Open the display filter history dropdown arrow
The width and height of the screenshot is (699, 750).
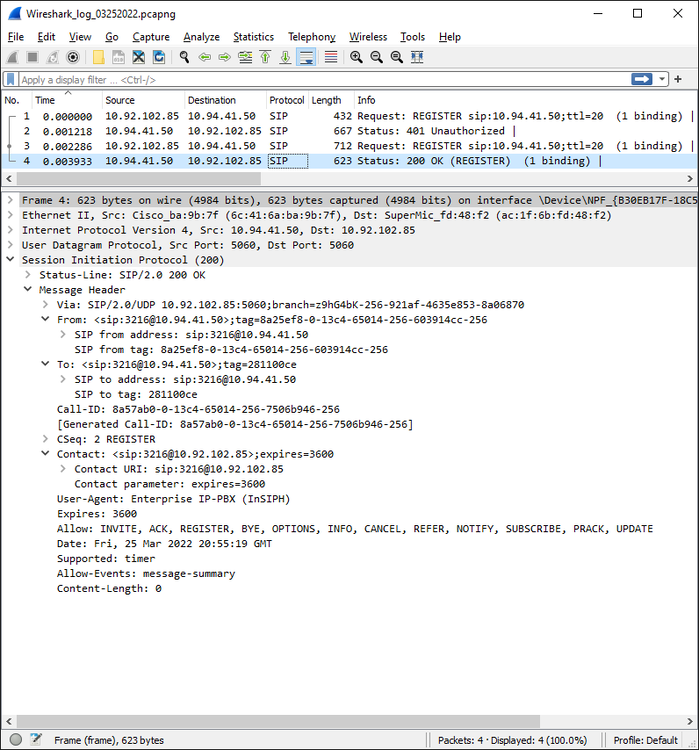[662, 79]
